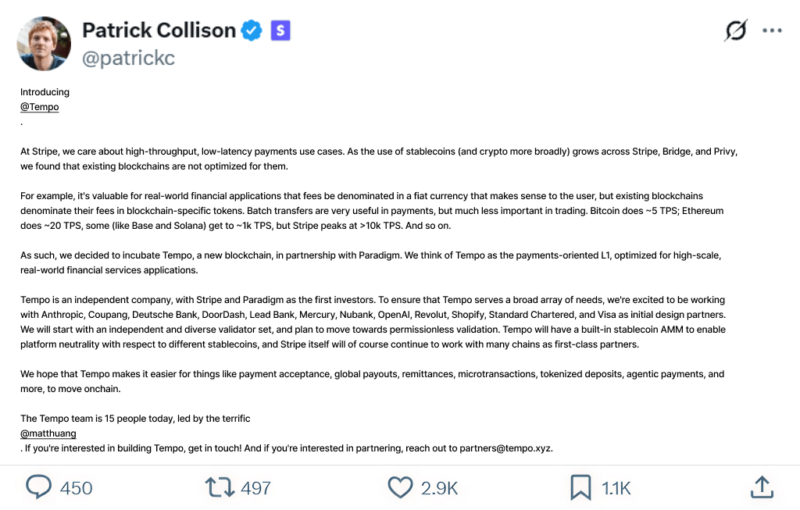This screenshot has height=510, width=800.
Task: Click the repost arrows icon
Action: point(217,487)
